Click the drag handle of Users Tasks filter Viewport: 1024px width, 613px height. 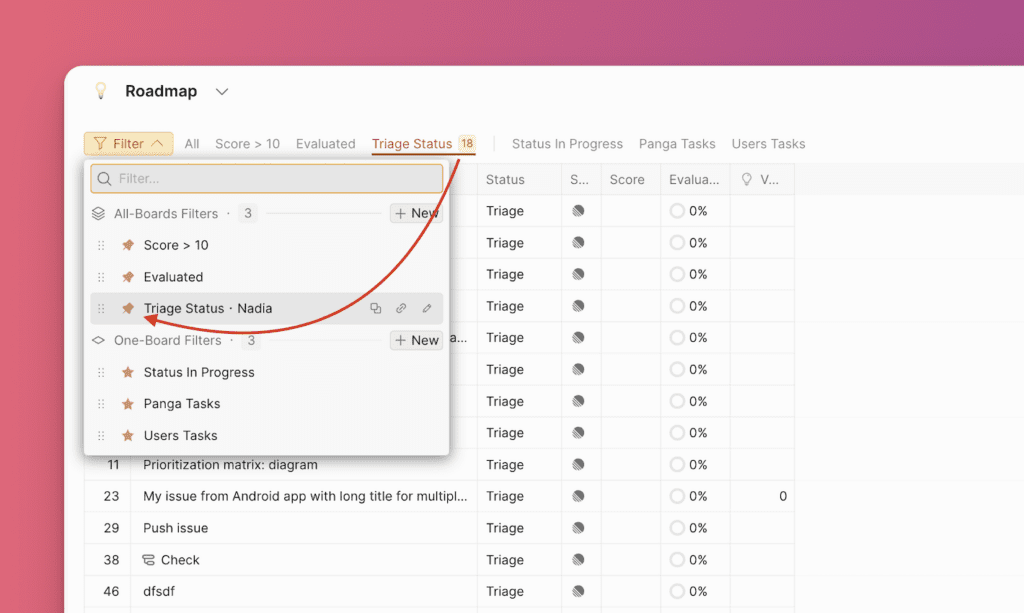(x=101, y=436)
